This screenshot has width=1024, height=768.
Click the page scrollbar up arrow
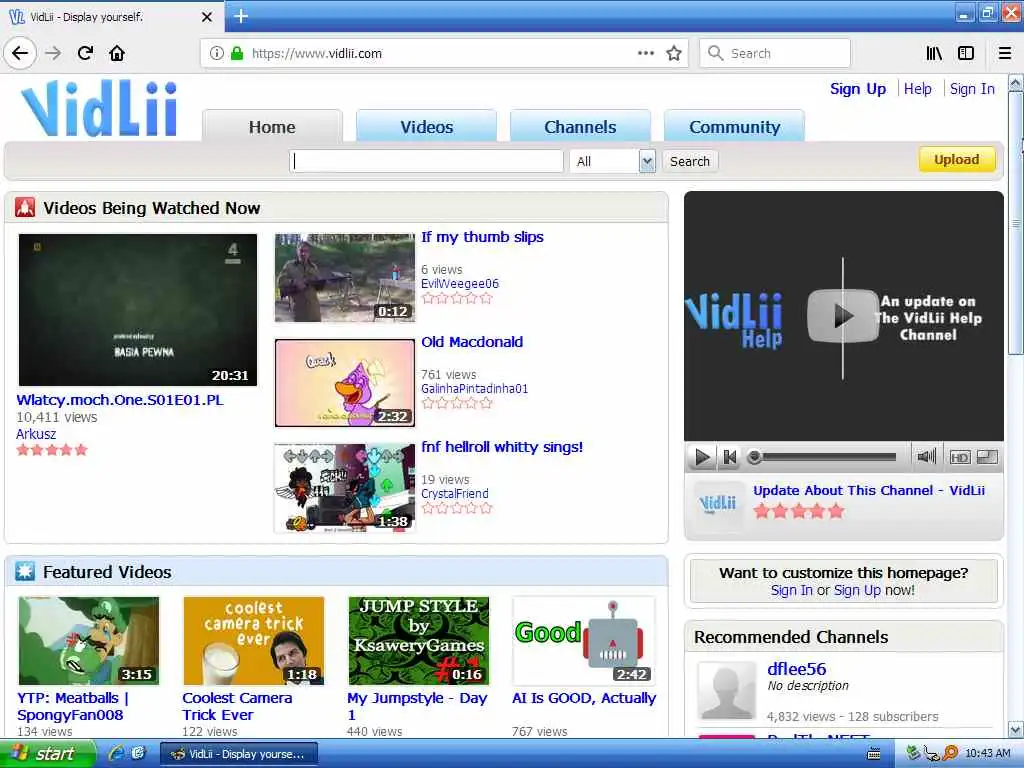1016,83
